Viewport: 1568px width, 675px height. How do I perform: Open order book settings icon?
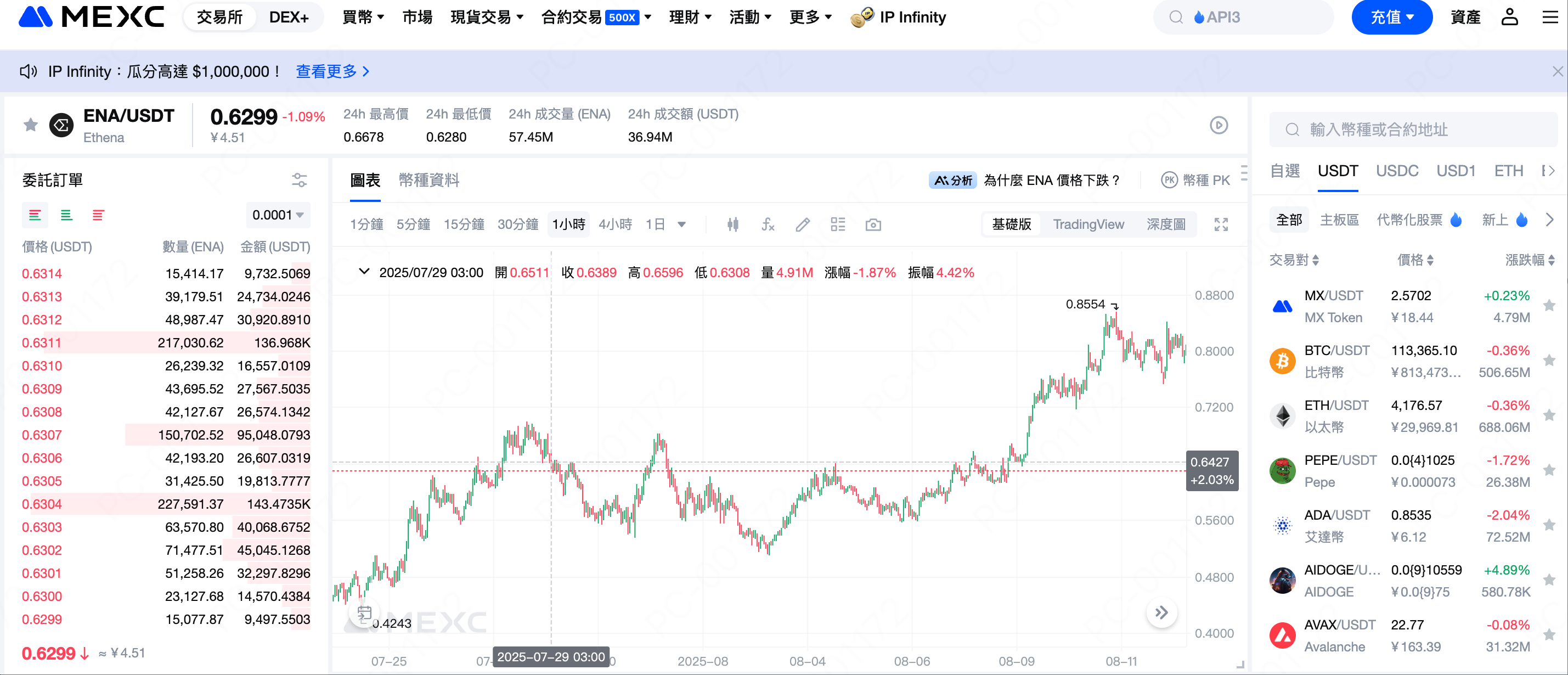[299, 180]
